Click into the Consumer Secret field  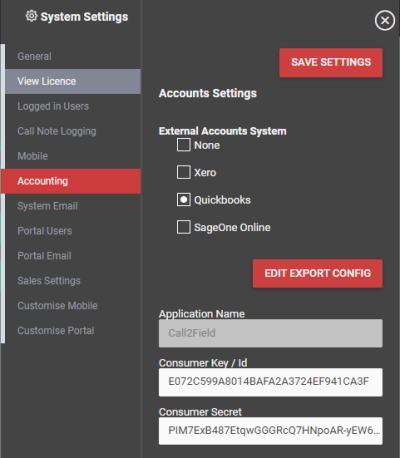click(271, 431)
